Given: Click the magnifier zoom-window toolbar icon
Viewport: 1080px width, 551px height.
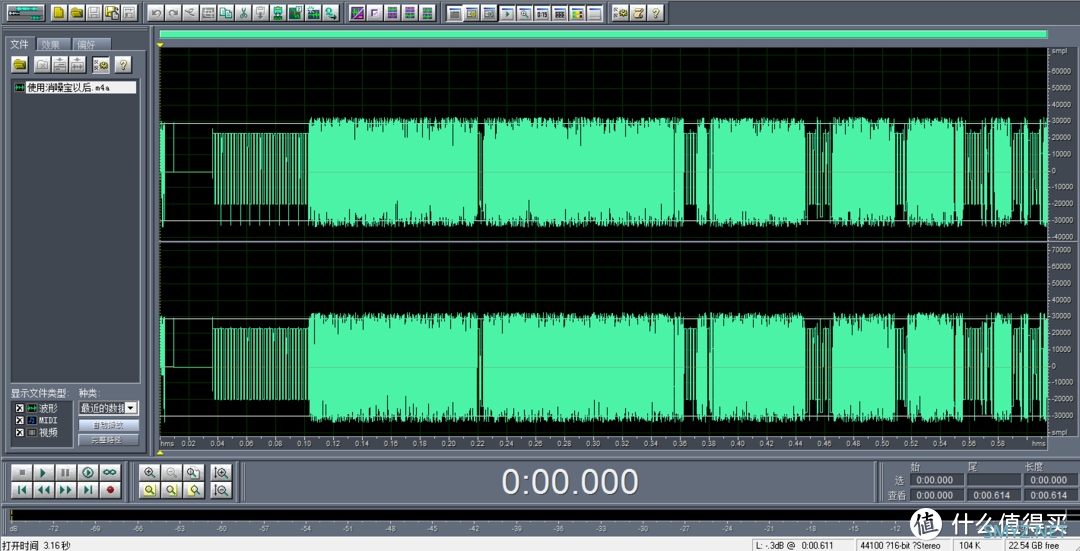Looking at the screenshot, I should 524,12.
